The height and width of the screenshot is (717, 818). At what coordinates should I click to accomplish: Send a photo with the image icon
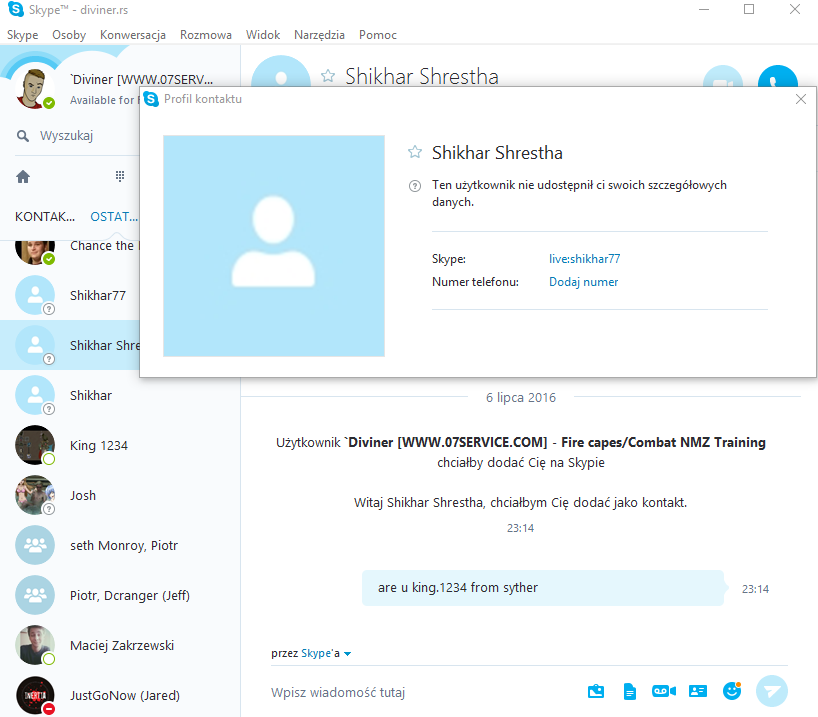[596, 691]
